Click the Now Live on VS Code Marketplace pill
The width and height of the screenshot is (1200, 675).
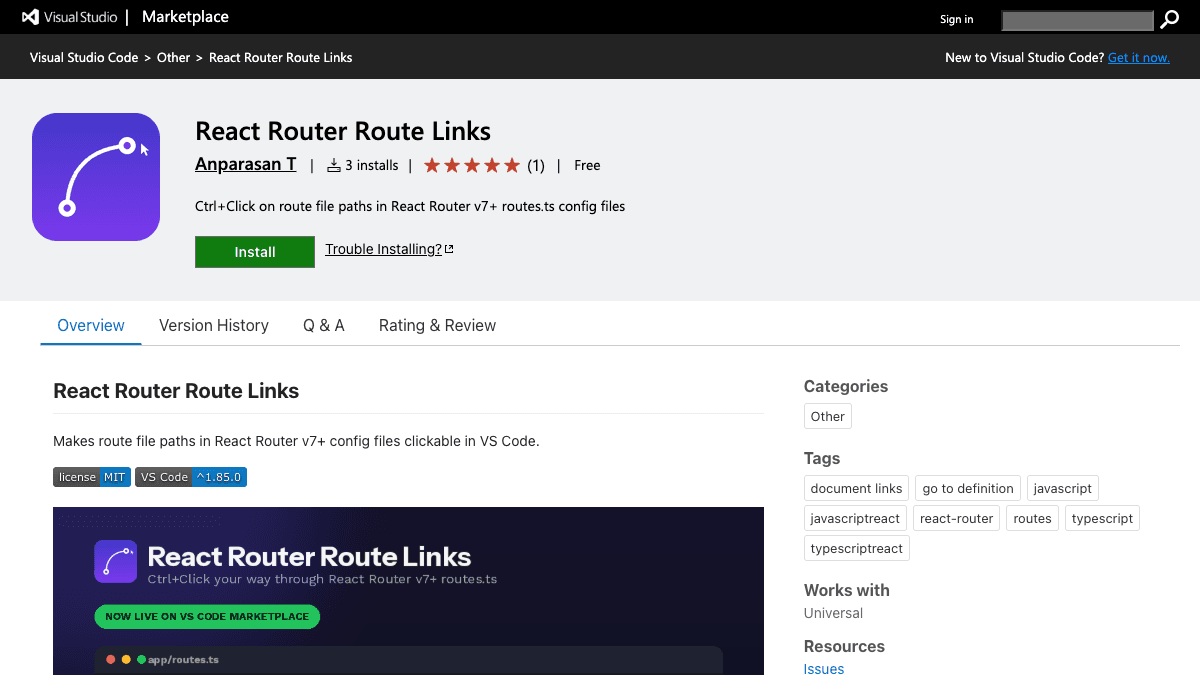tap(207, 616)
